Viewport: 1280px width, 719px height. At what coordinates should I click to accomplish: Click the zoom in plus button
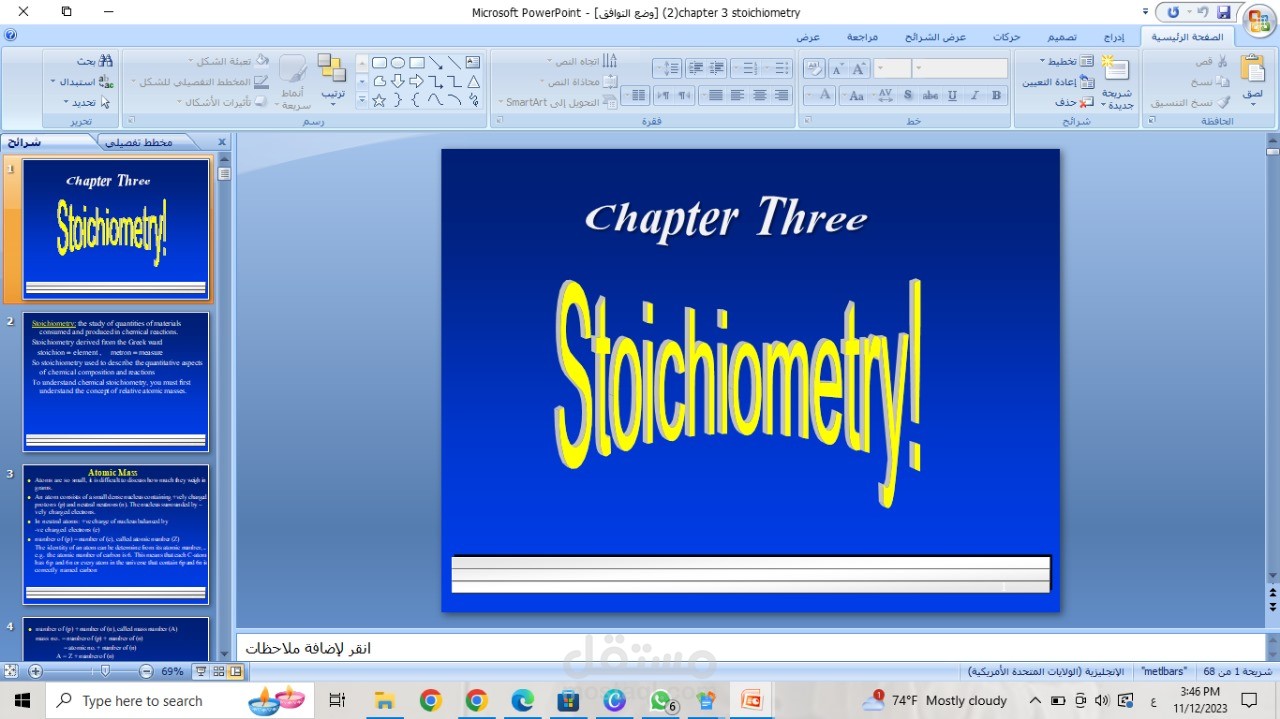click(x=35, y=671)
